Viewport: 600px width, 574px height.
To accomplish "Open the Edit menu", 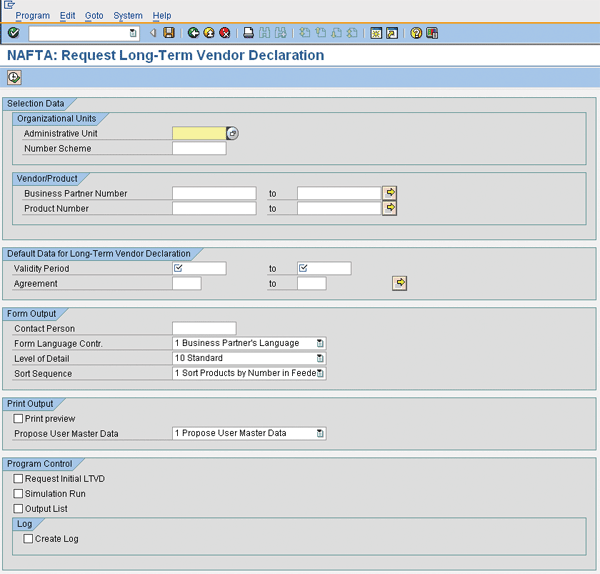I will tap(67, 16).
